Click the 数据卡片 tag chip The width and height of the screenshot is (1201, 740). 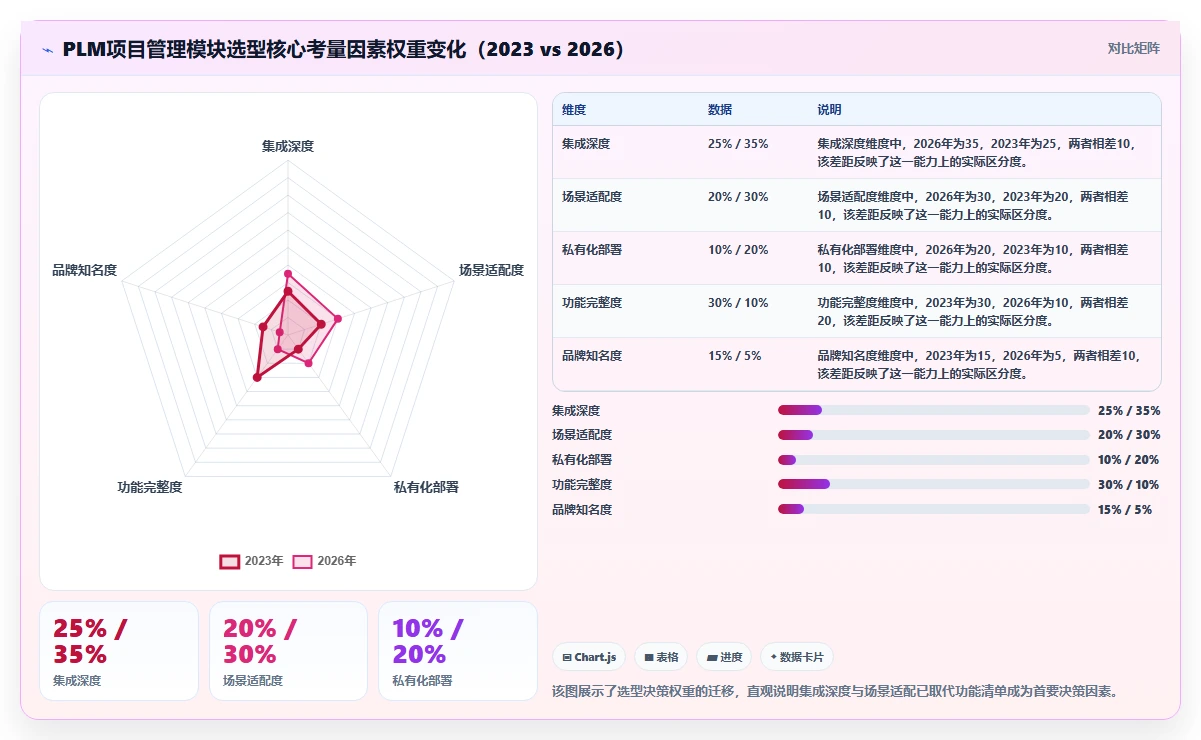coord(797,657)
